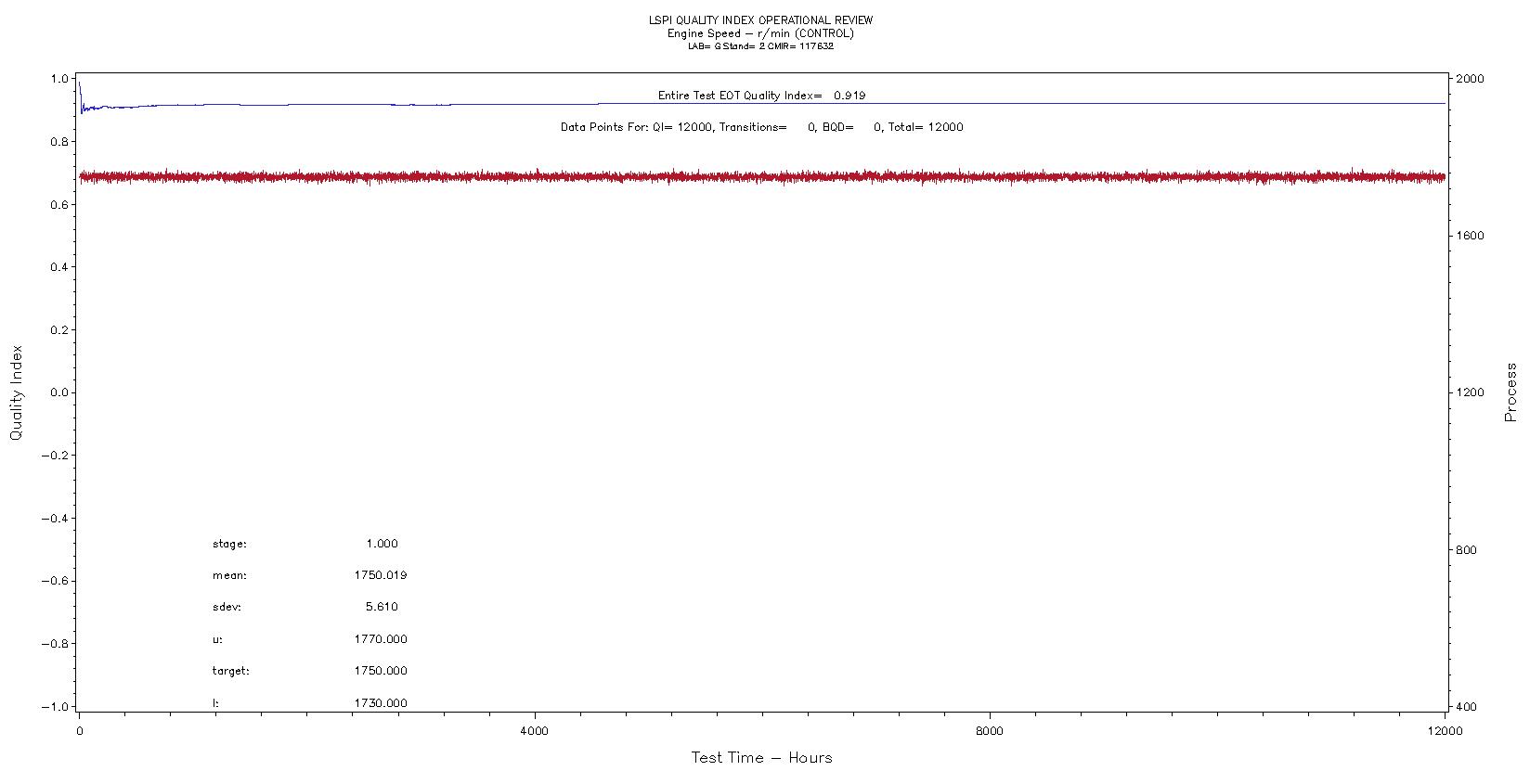
Task: Click the 8000 tick on the time axis
Action: tap(990, 731)
